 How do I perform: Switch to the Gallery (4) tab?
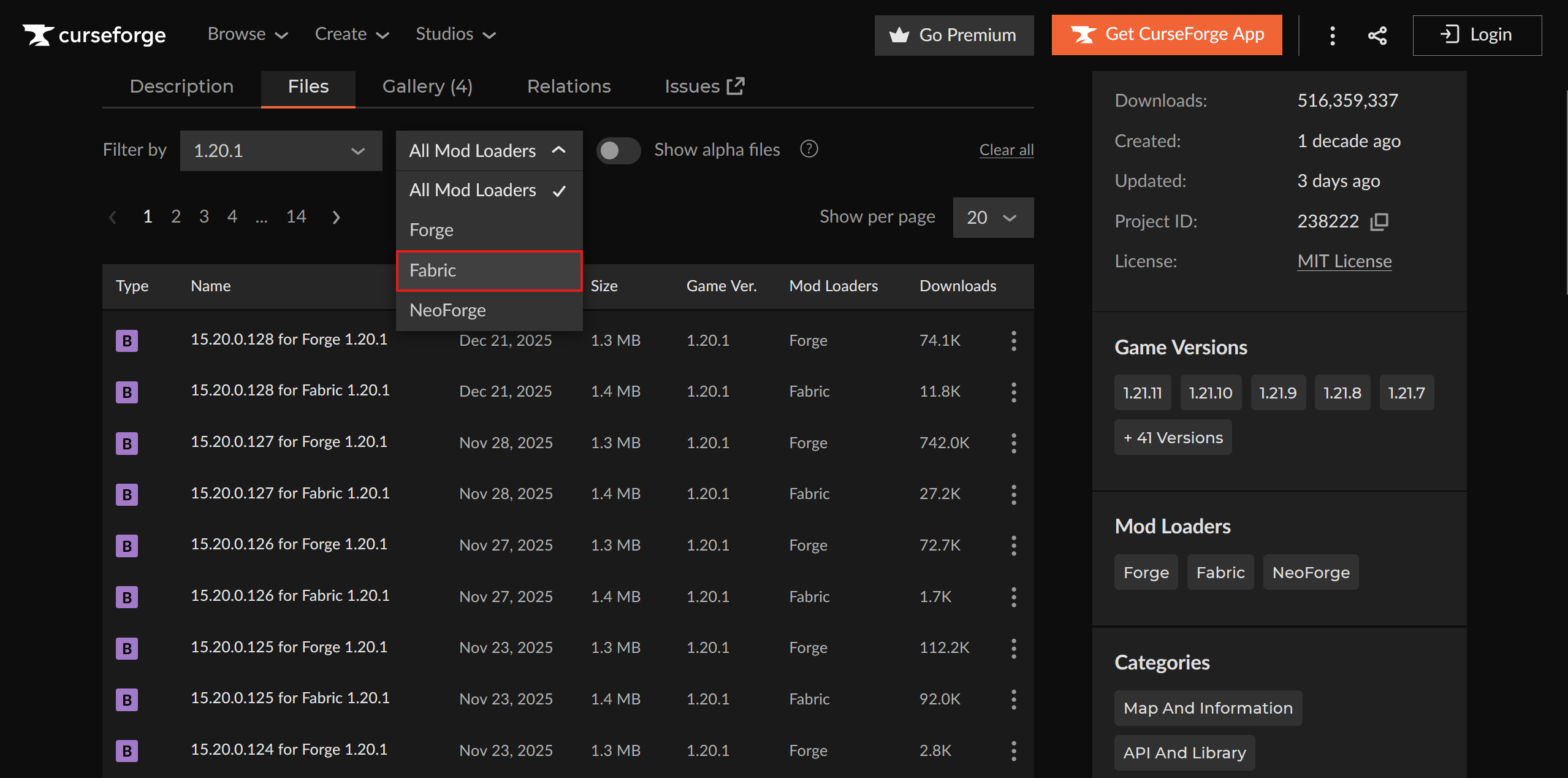tap(427, 86)
